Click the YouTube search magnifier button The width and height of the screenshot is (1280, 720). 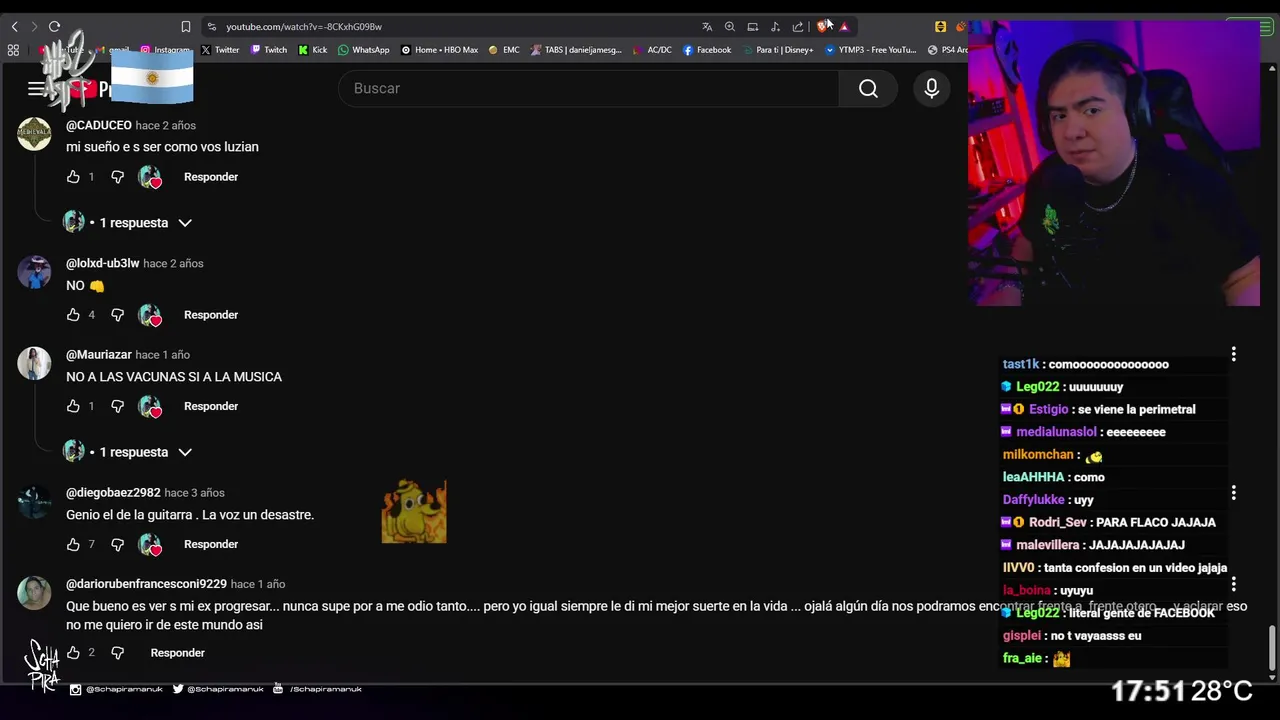click(x=868, y=89)
